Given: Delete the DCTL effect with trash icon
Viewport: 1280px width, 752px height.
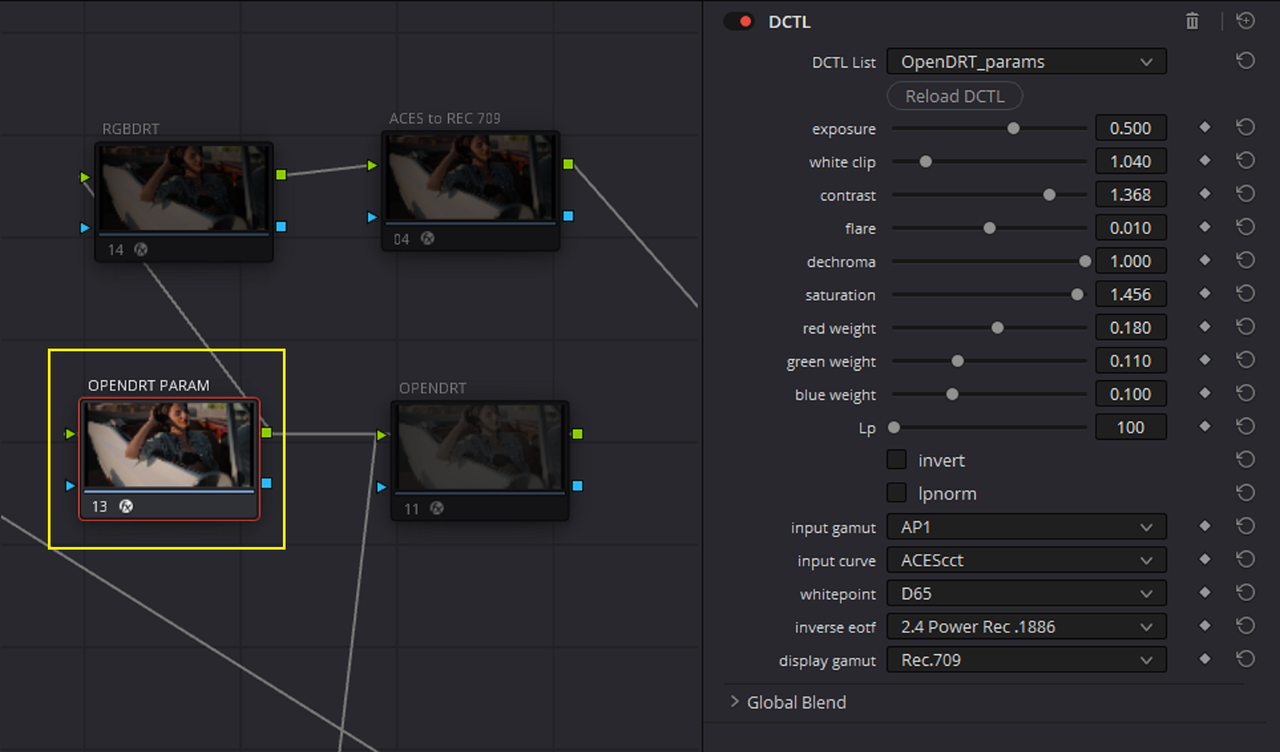Looking at the screenshot, I should [x=1192, y=21].
